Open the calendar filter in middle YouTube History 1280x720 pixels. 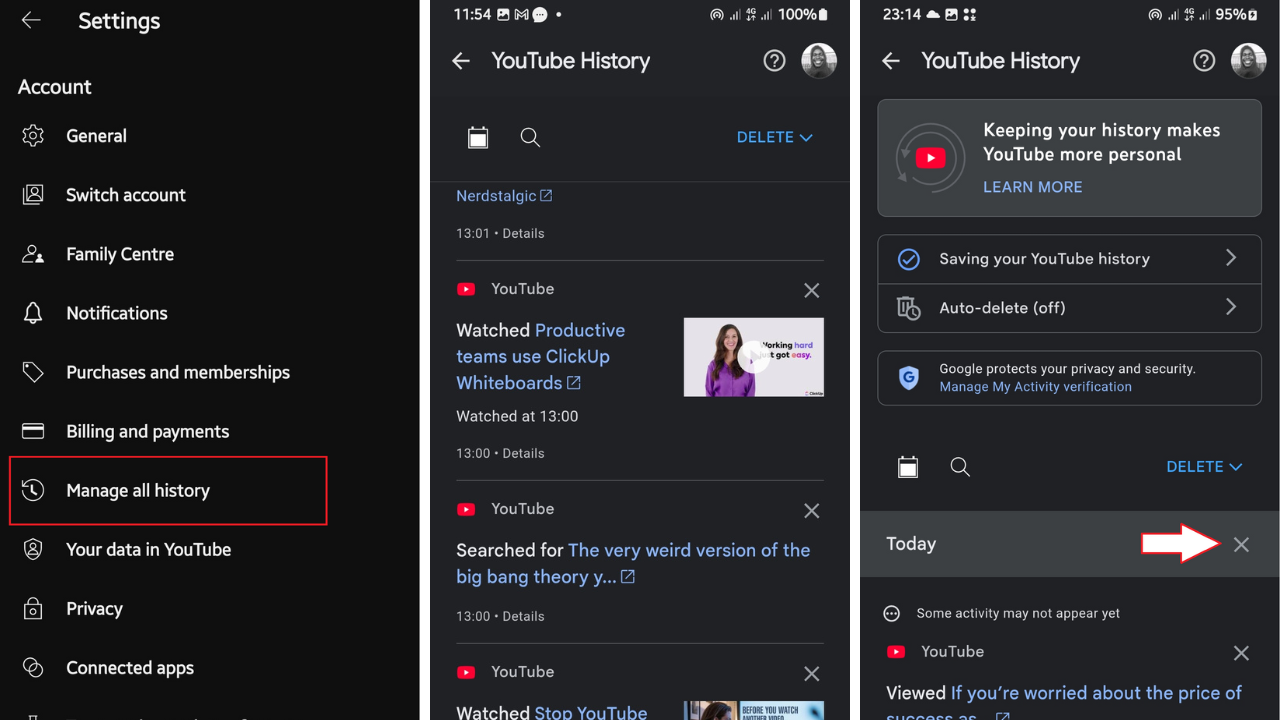coord(477,137)
